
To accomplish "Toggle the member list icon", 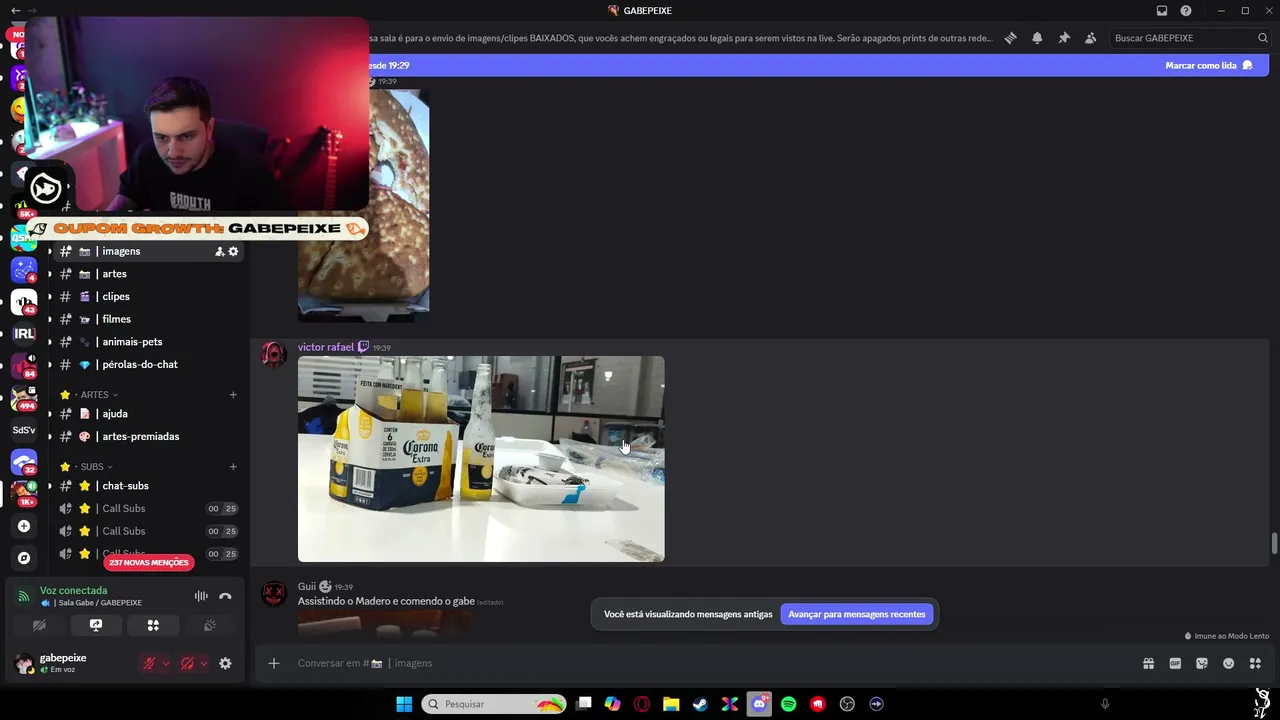I will [1090, 38].
